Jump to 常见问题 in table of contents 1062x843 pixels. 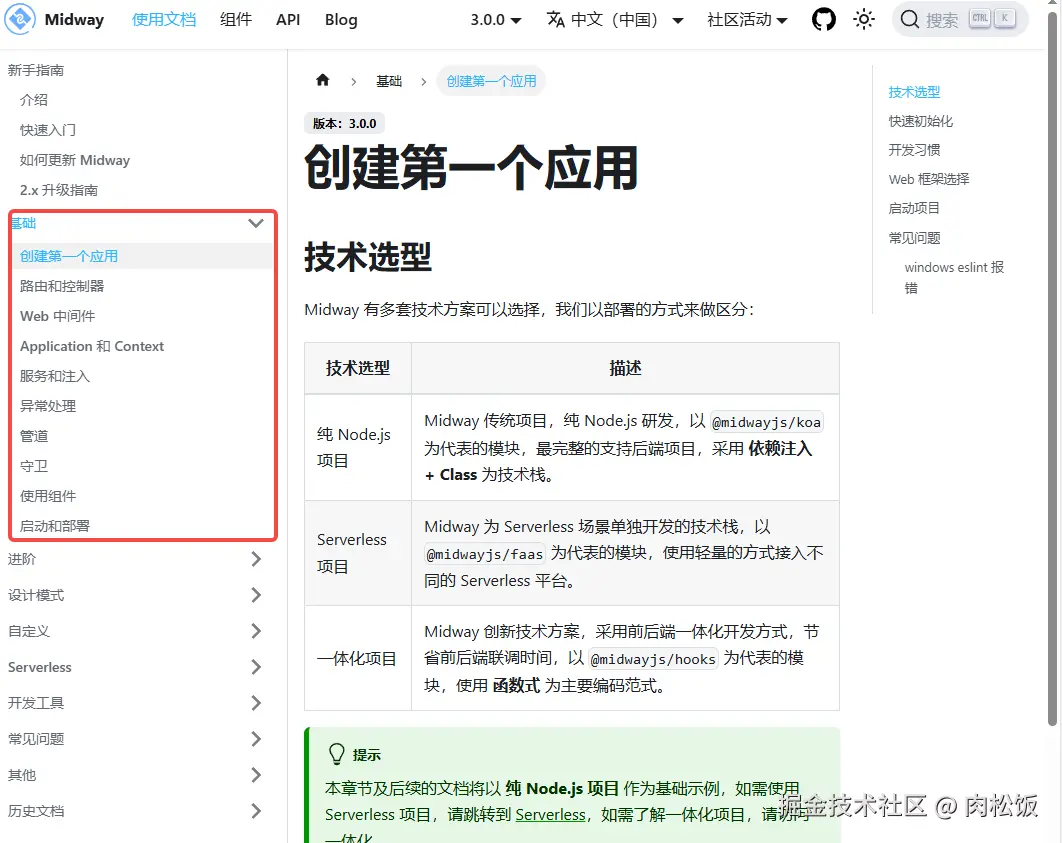pyautogui.click(x=914, y=238)
